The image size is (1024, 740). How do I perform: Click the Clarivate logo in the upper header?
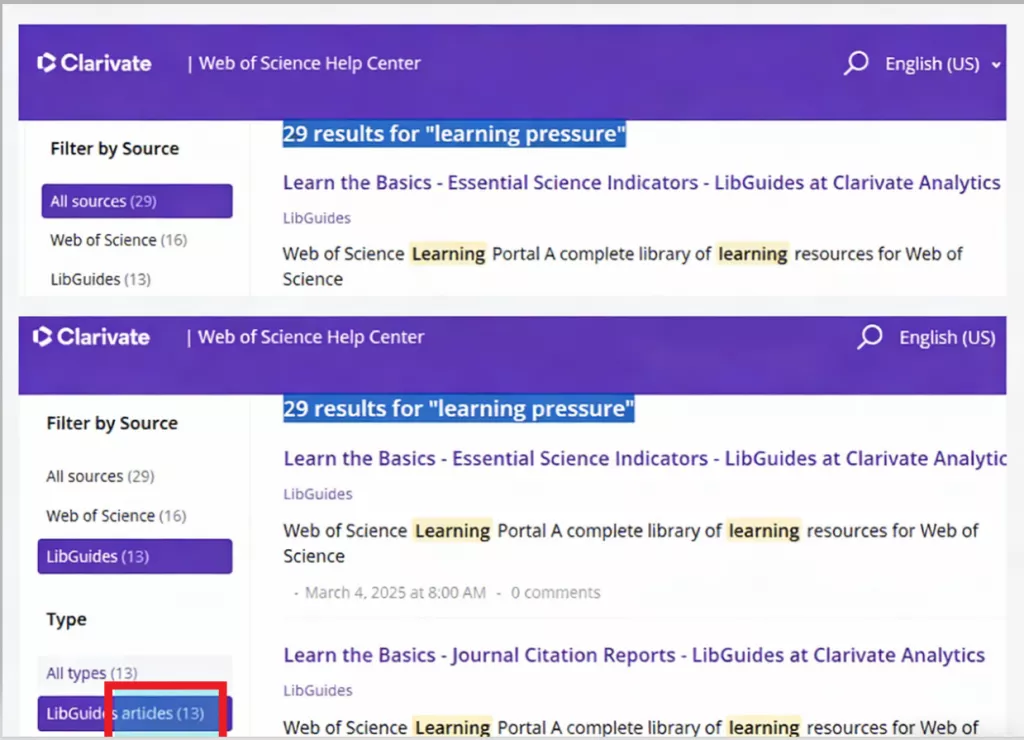(x=95, y=63)
